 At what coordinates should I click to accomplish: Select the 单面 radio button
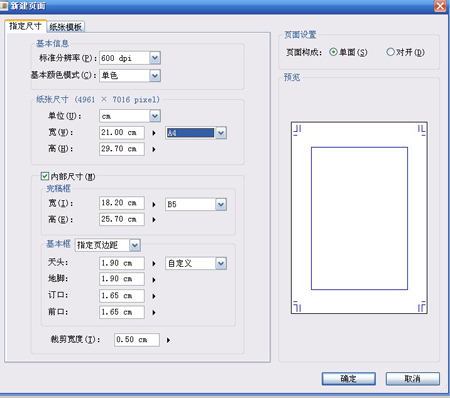tap(333, 52)
